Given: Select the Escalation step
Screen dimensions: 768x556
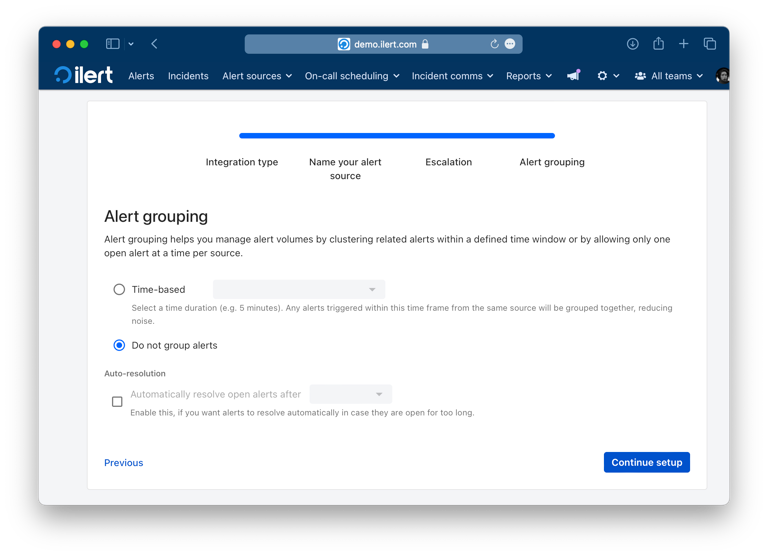Looking at the screenshot, I should pyautogui.click(x=448, y=162).
